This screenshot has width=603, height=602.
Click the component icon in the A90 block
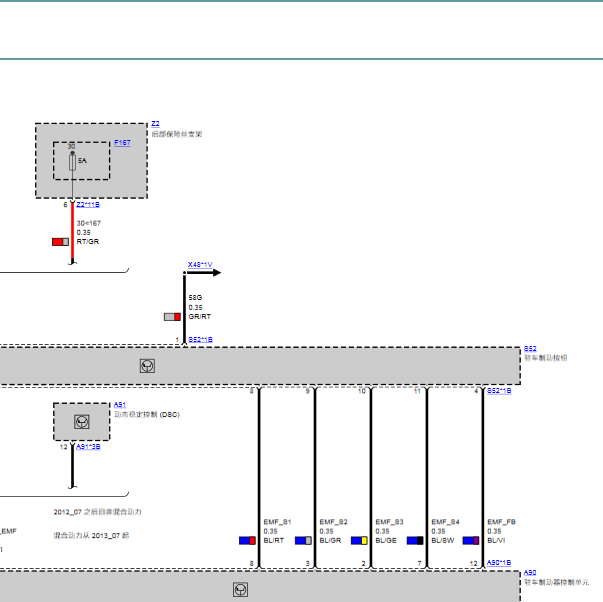point(240,590)
